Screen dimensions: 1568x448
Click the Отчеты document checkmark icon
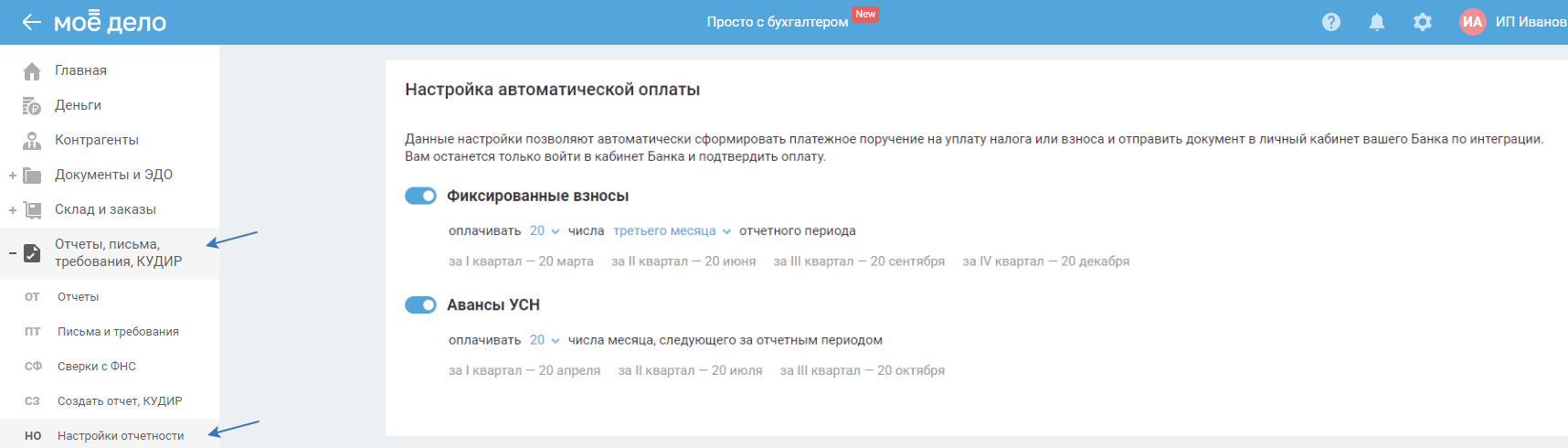(x=32, y=253)
